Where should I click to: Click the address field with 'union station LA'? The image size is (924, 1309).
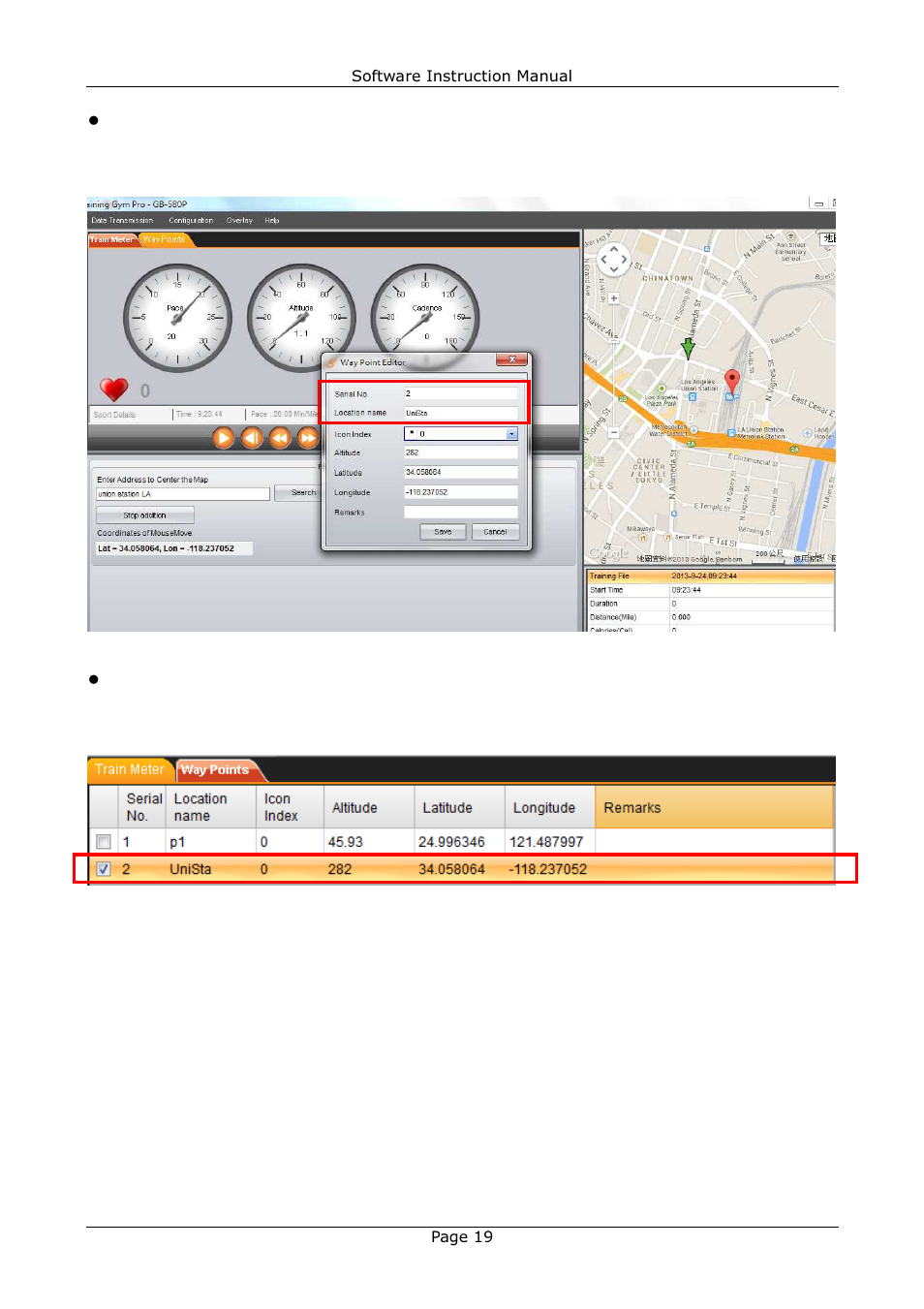(x=183, y=494)
